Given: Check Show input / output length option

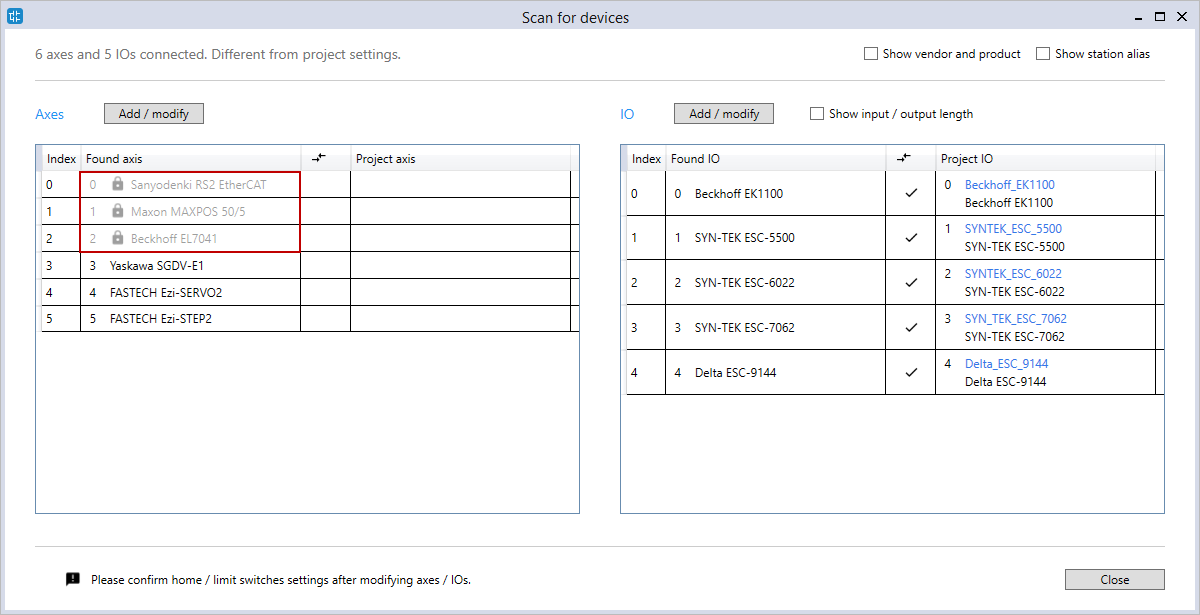Looking at the screenshot, I should (x=817, y=114).
